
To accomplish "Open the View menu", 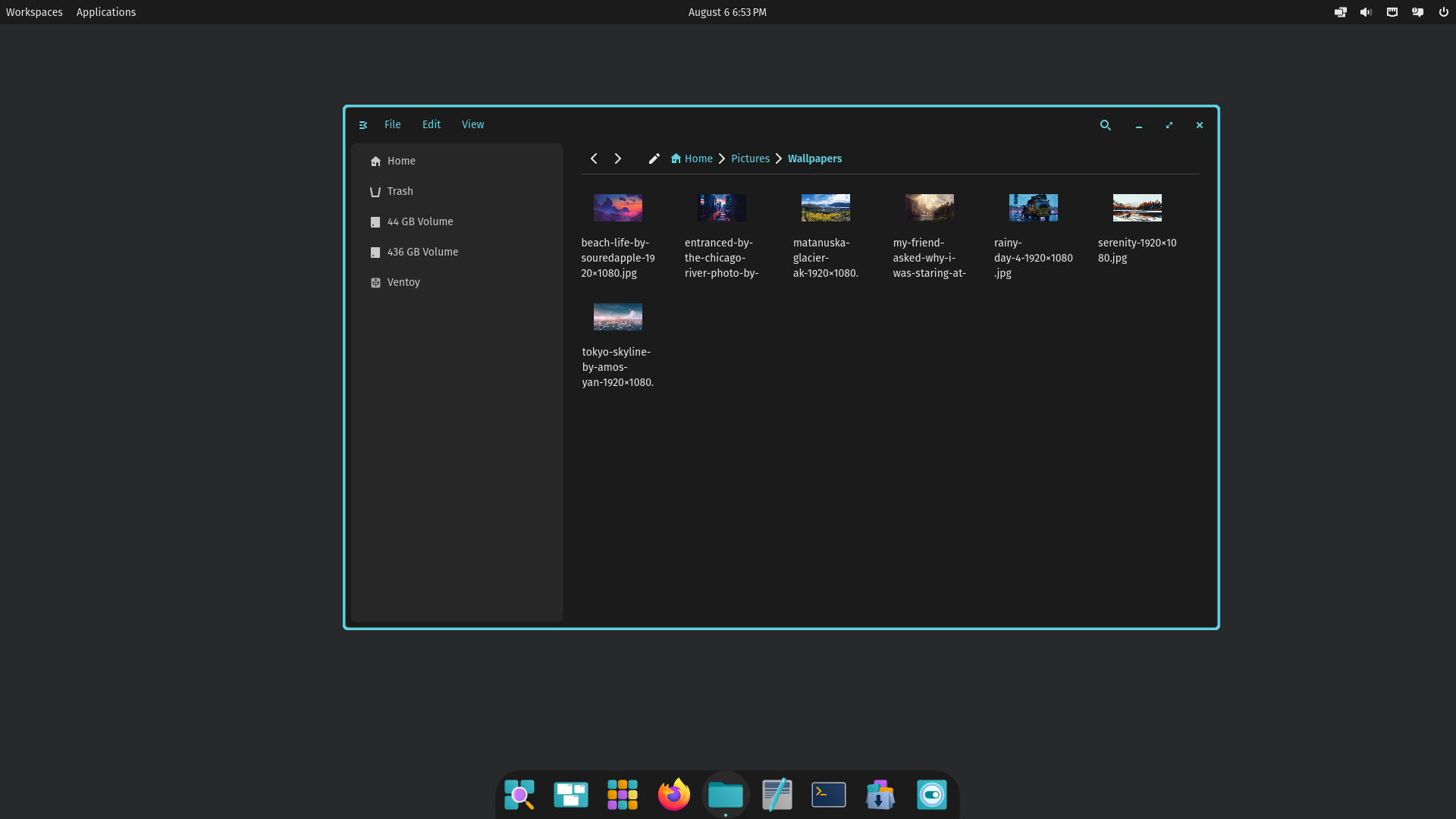I will (472, 124).
